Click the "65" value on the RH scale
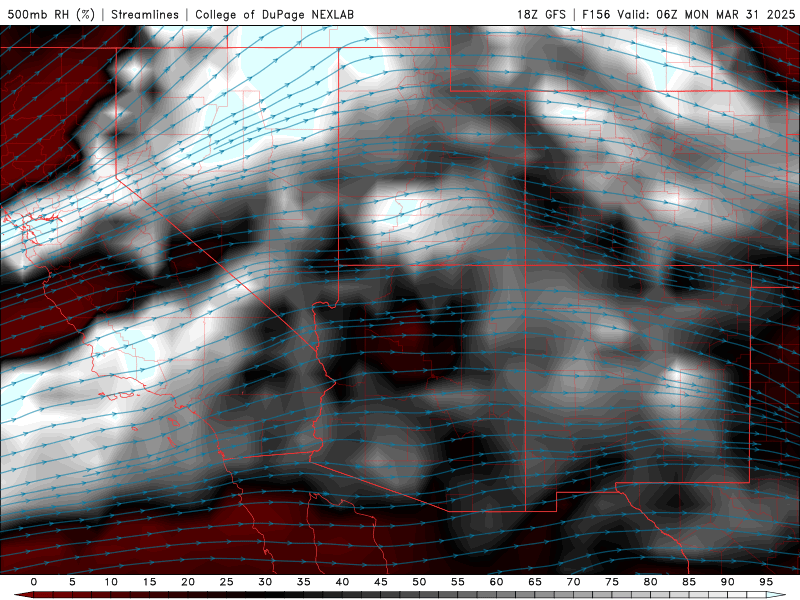Viewport: 800px width, 600px height. point(535,582)
